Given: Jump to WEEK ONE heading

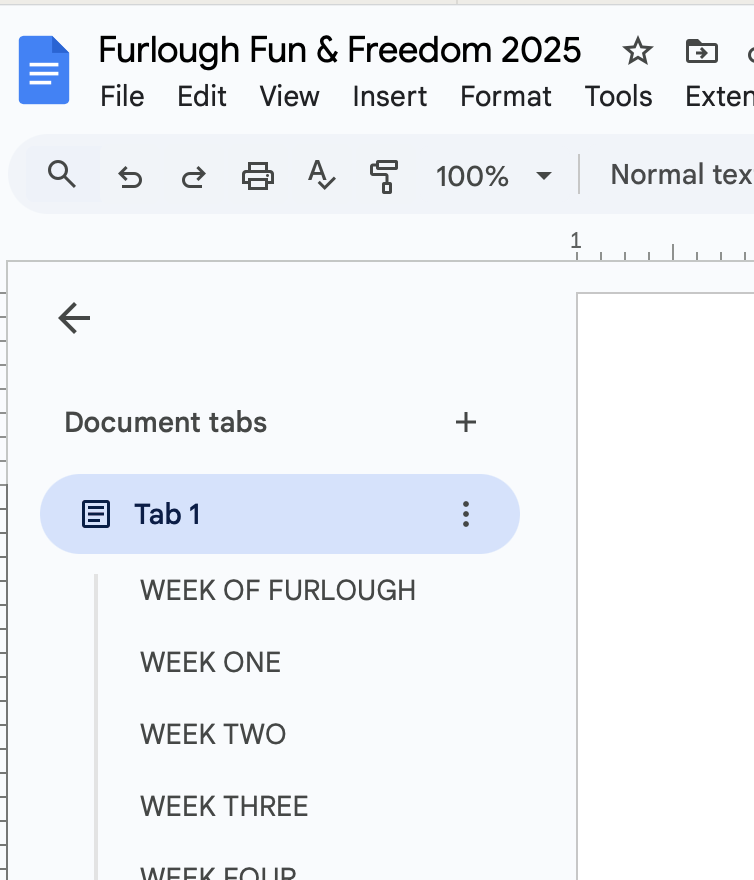Looking at the screenshot, I should click(211, 662).
